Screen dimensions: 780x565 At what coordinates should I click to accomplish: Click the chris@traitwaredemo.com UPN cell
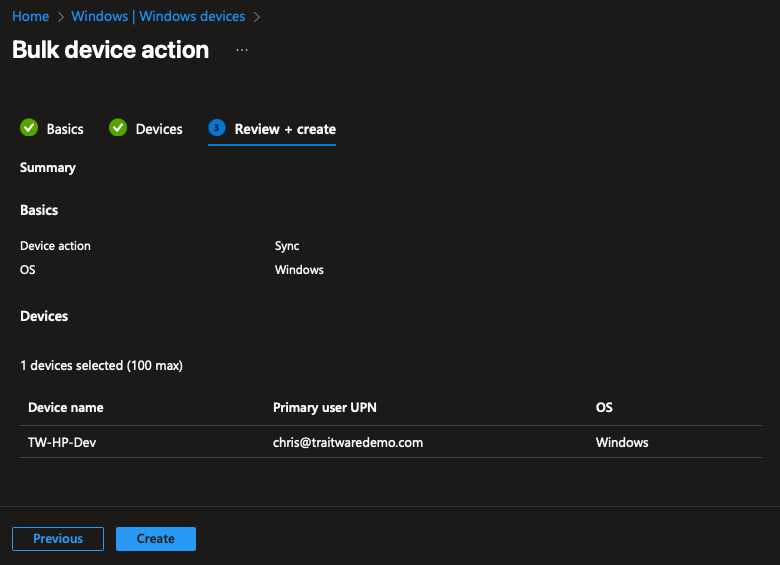(x=348, y=442)
